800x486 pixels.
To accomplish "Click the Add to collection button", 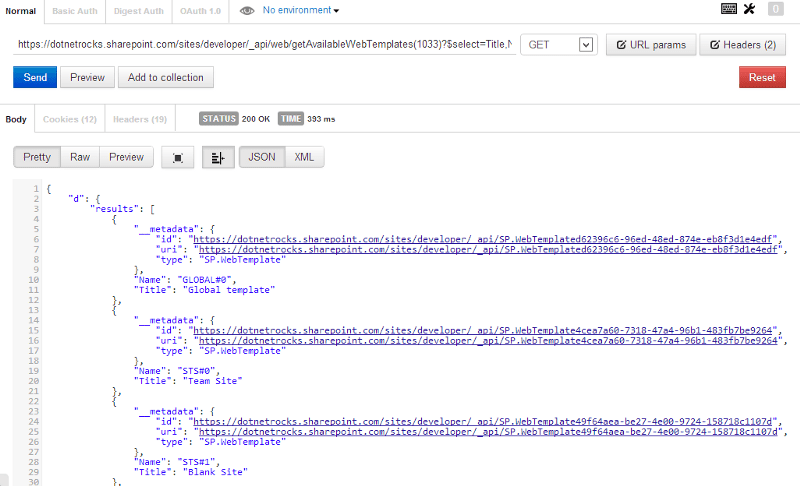I will point(165,77).
